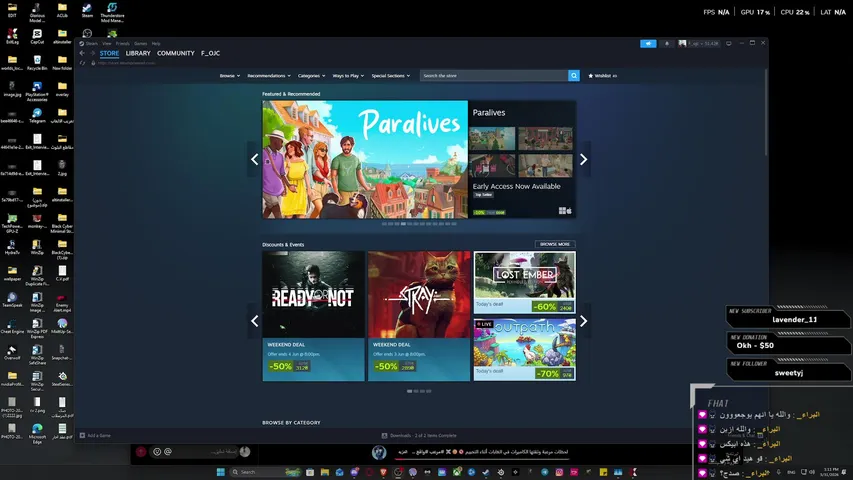The image size is (853, 480).
Task: Click the Windows taskbar Search box
Action: 267,472
